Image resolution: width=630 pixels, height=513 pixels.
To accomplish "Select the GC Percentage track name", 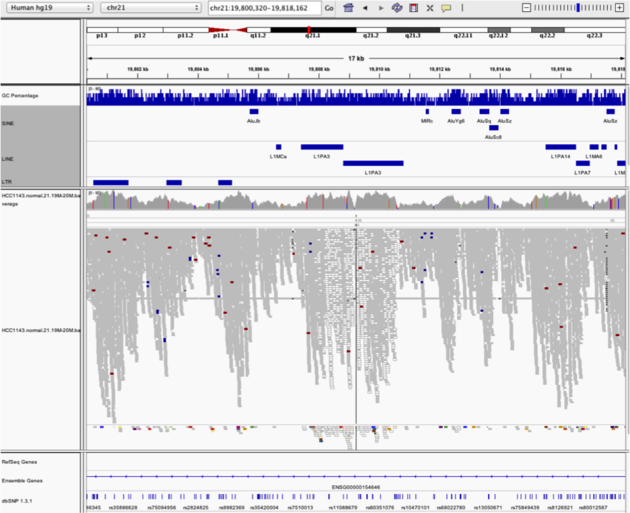I will [x=21, y=95].
